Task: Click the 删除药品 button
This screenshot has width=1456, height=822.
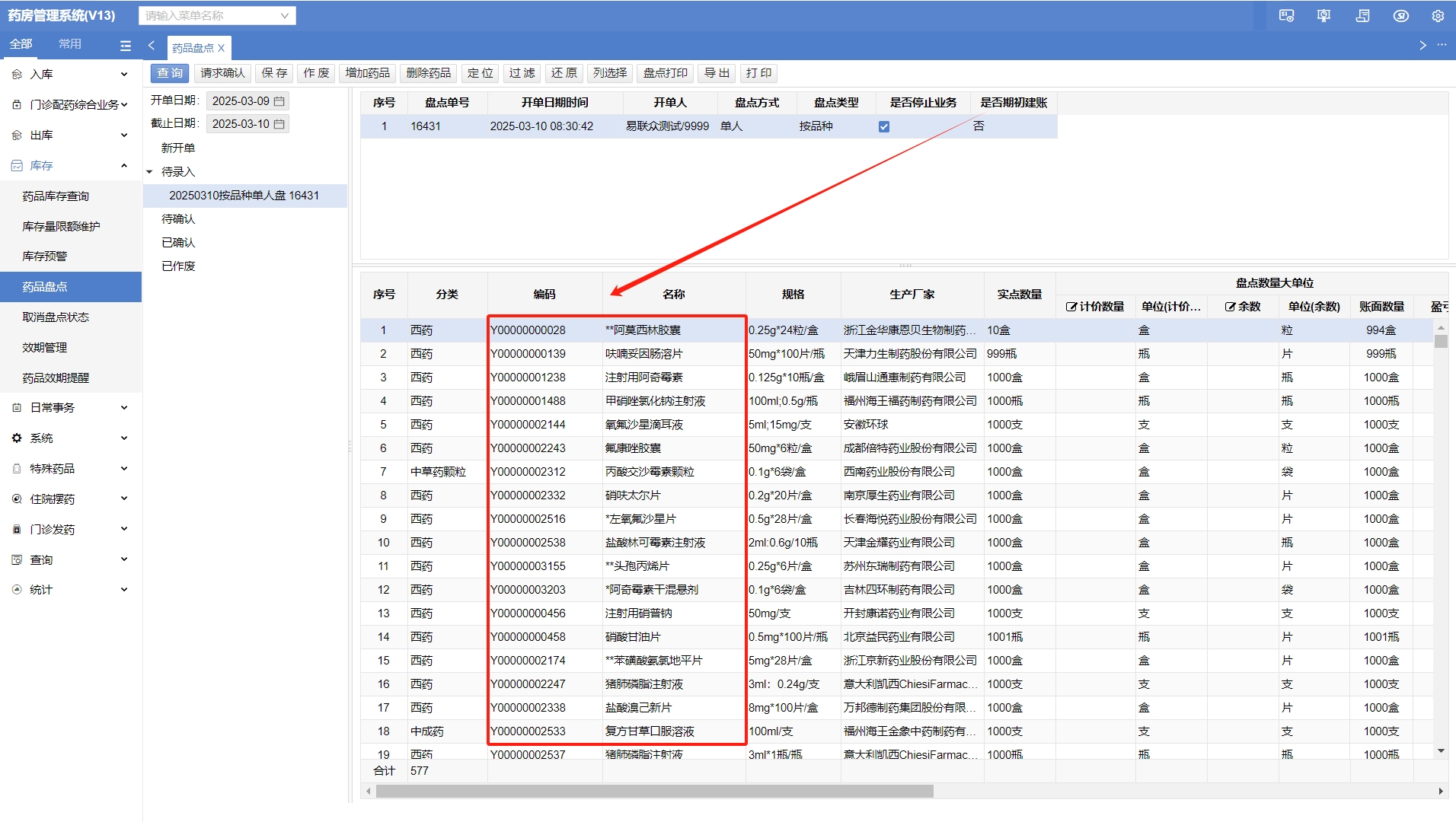Action: (x=428, y=73)
